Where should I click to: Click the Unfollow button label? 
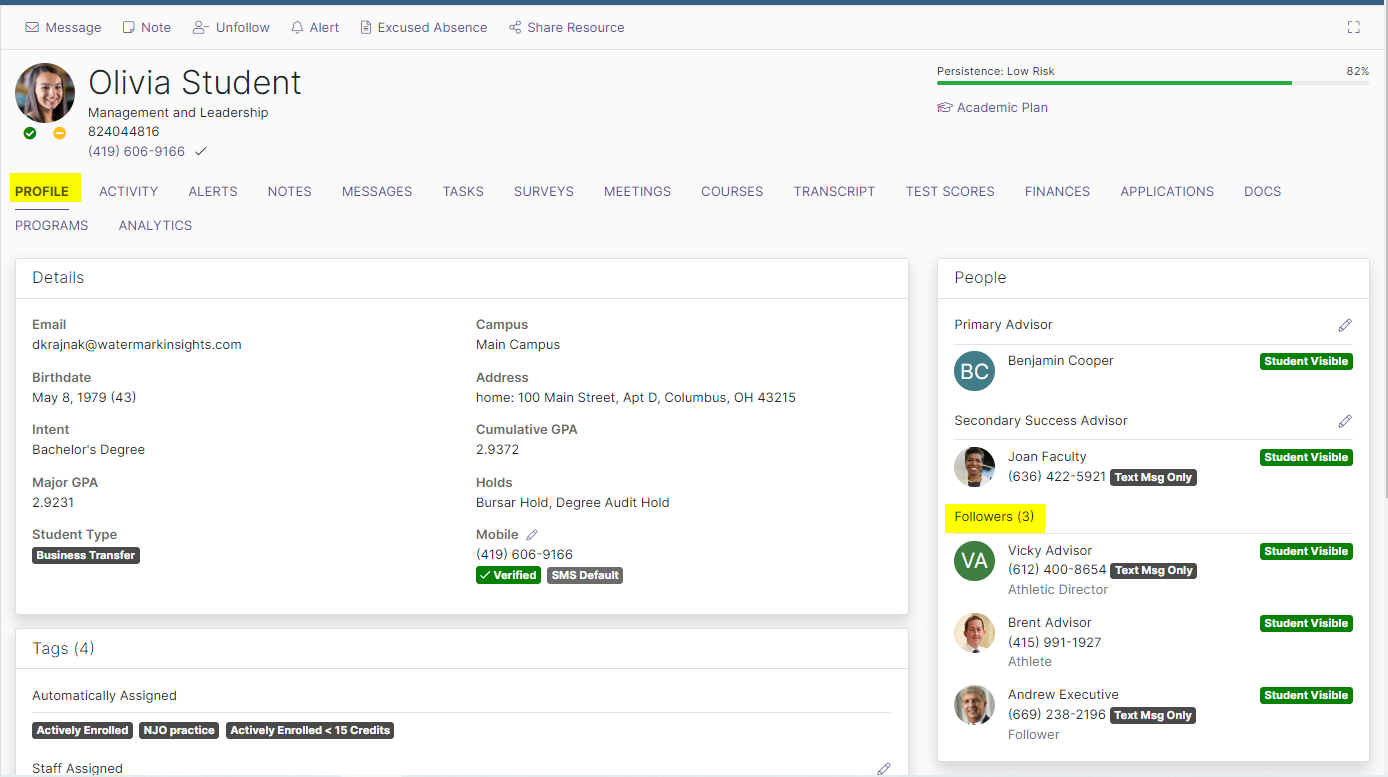pos(243,28)
